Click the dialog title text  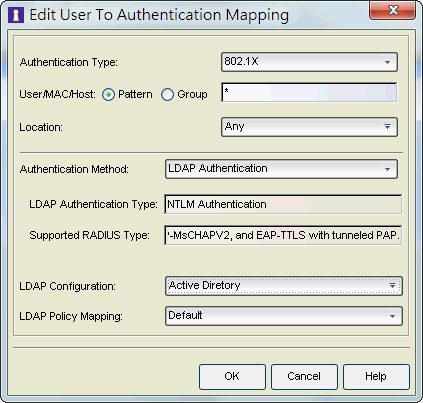(159, 15)
